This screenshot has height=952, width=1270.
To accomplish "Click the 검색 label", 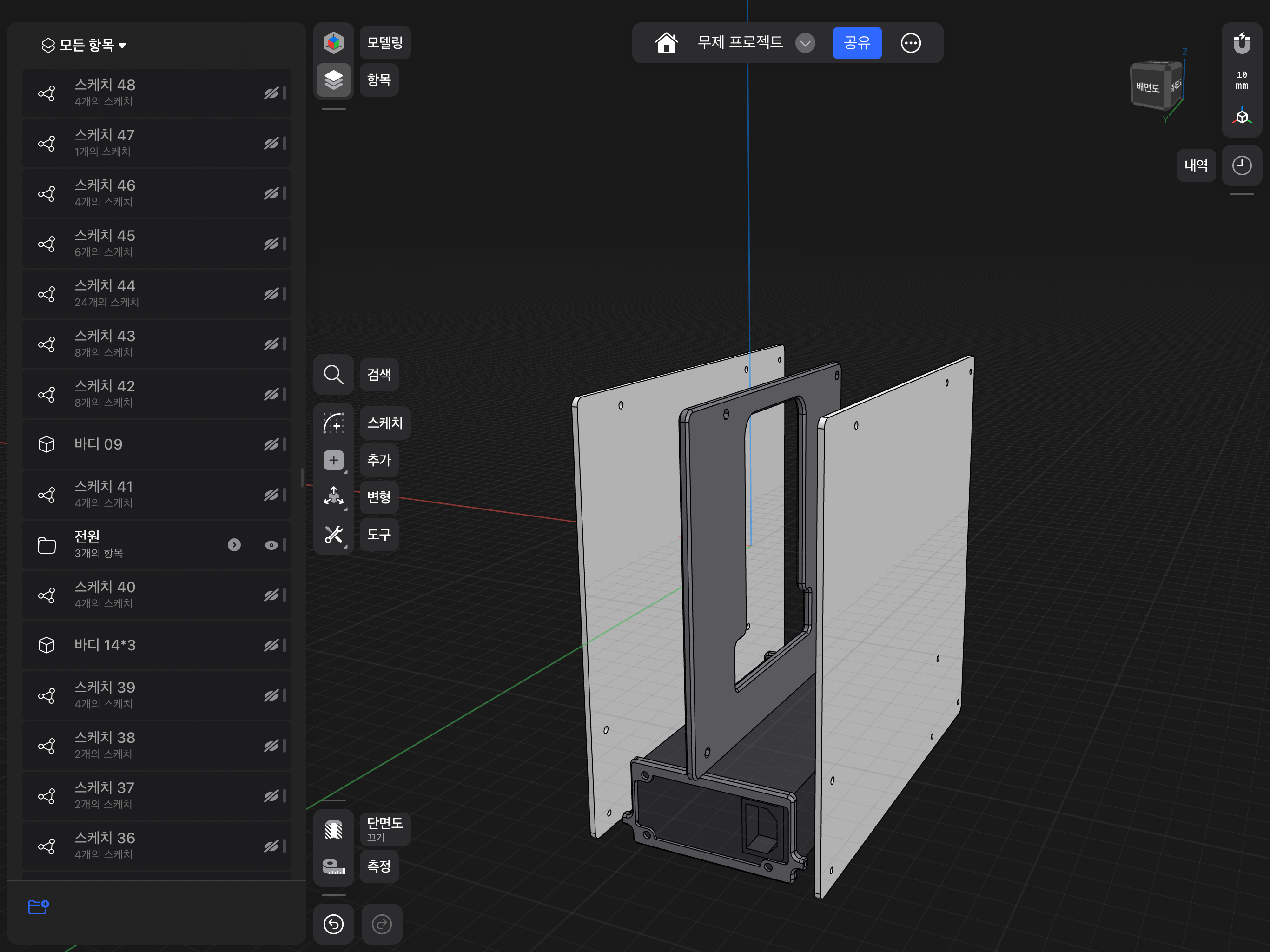I will tap(379, 374).
